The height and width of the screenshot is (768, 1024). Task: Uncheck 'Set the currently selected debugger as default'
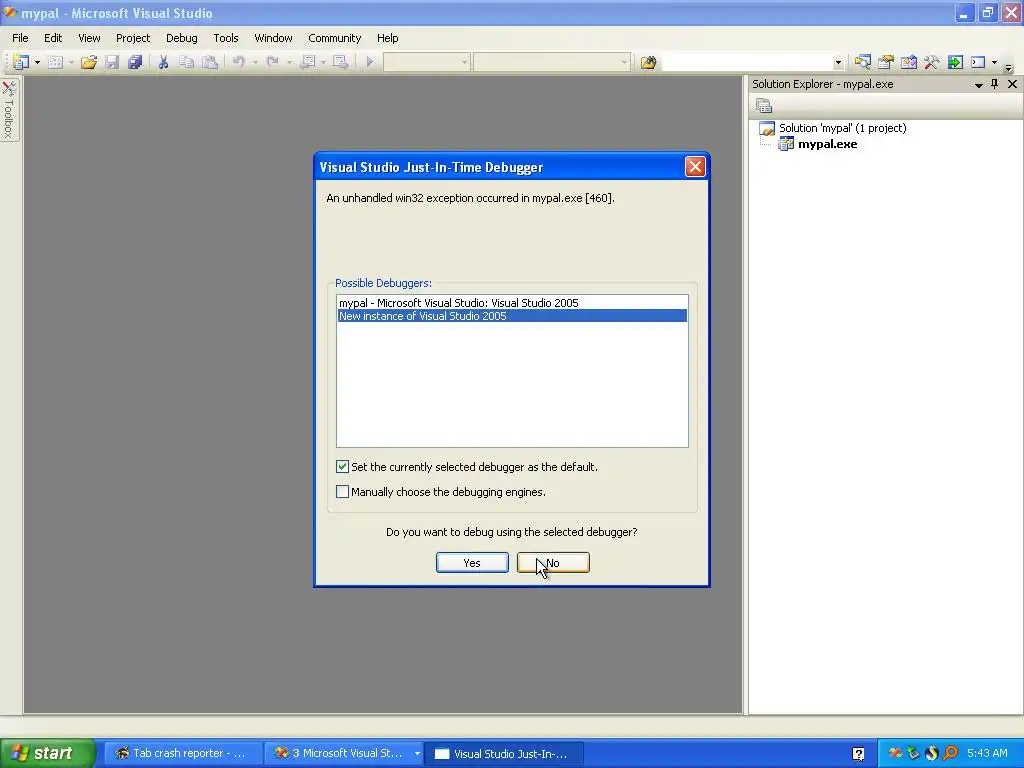(x=342, y=467)
